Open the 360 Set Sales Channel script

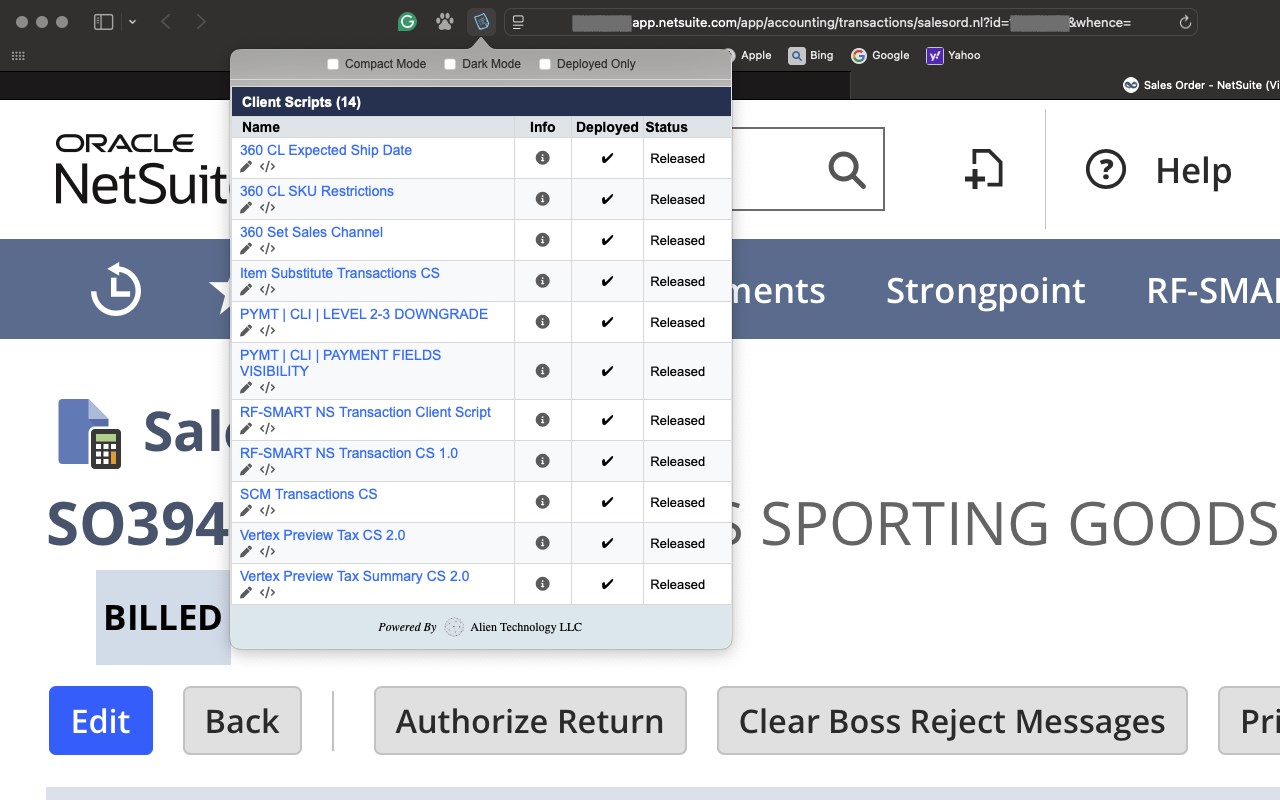[x=311, y=232]
